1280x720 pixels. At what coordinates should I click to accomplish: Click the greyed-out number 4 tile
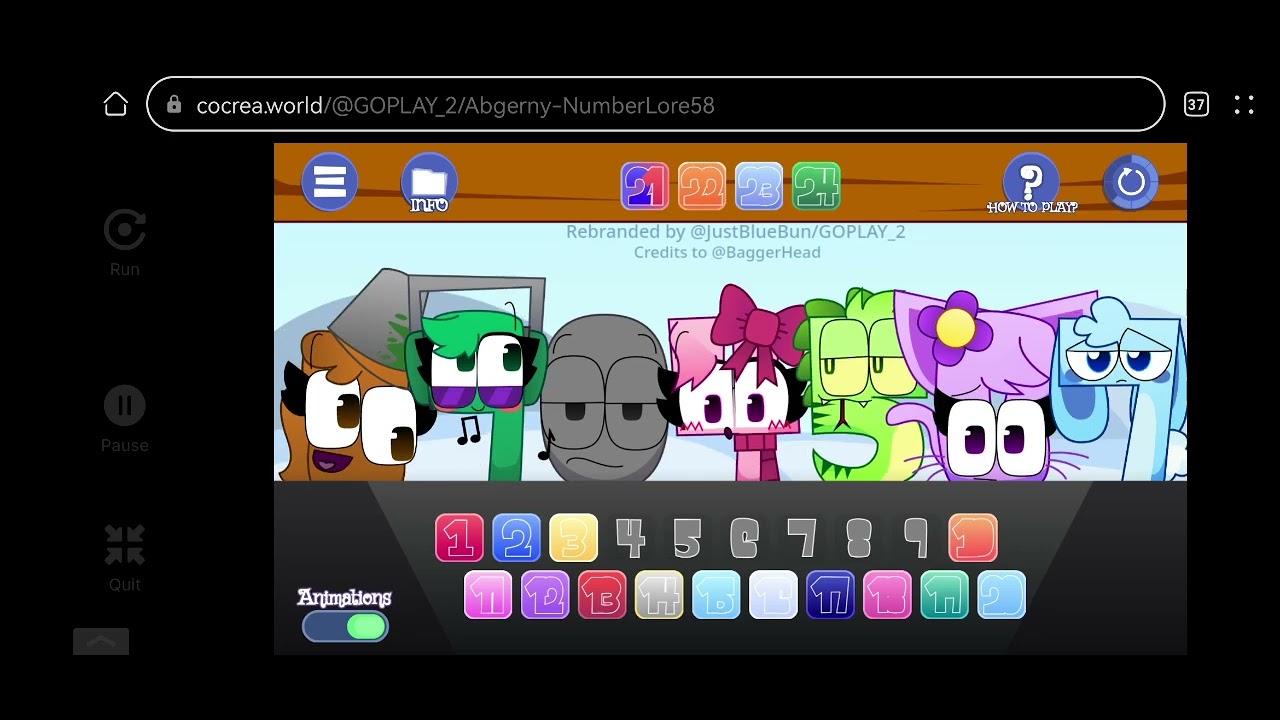point(630,538)
